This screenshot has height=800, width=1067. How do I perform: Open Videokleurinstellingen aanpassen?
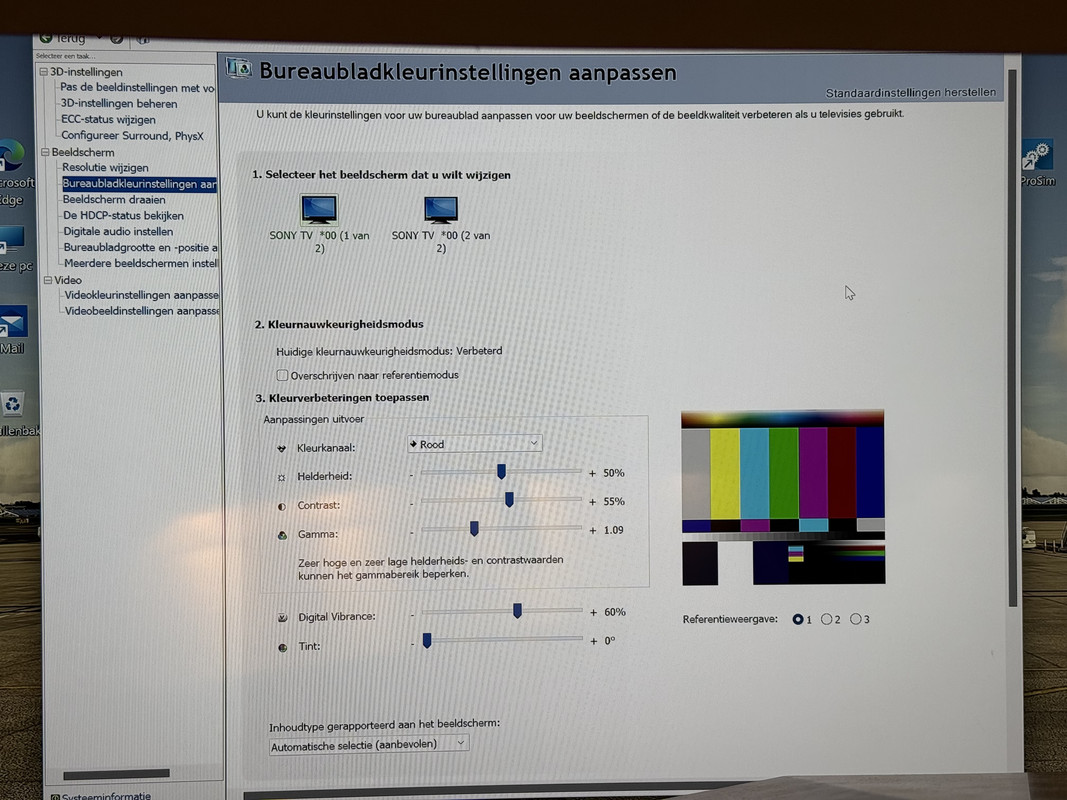[142, 295]
